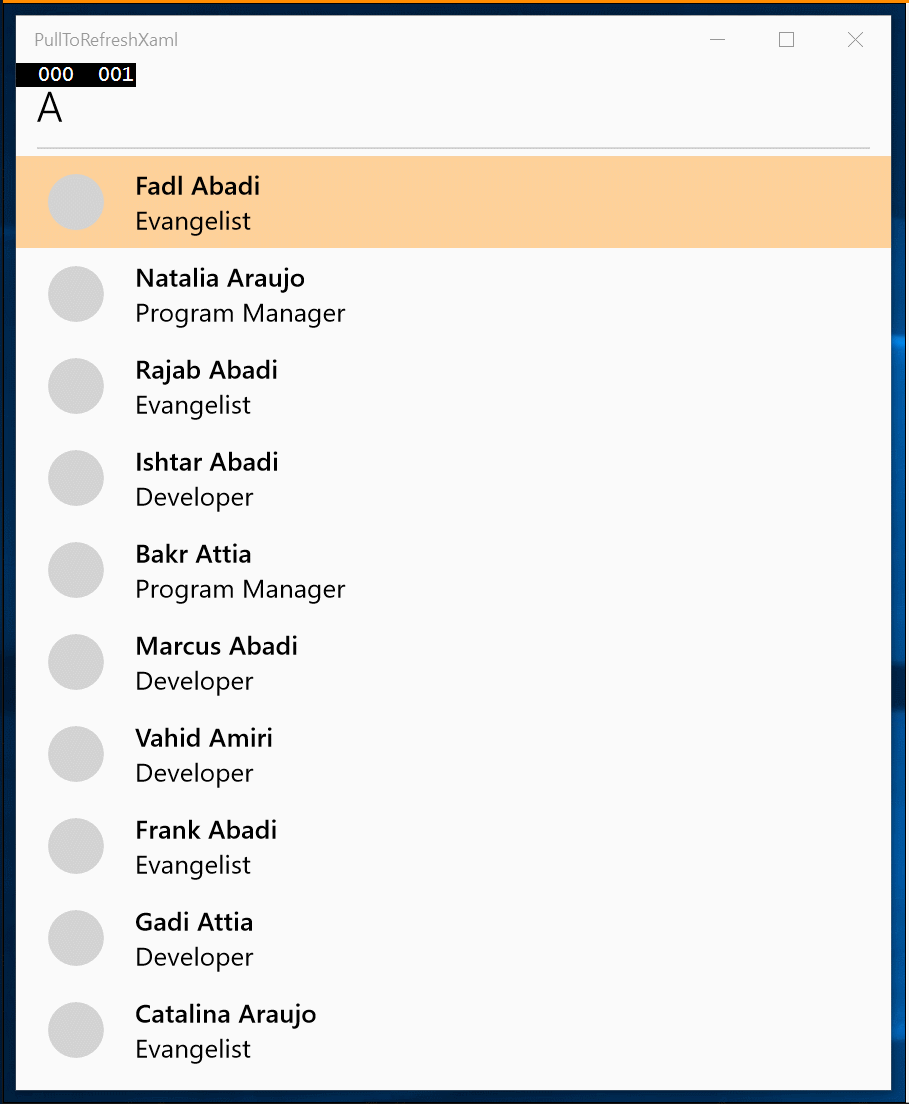The height and width of the screenshot is (1104, 909).
Task: Choose the Marcus Abadi contact name
Action: [216, 646]
